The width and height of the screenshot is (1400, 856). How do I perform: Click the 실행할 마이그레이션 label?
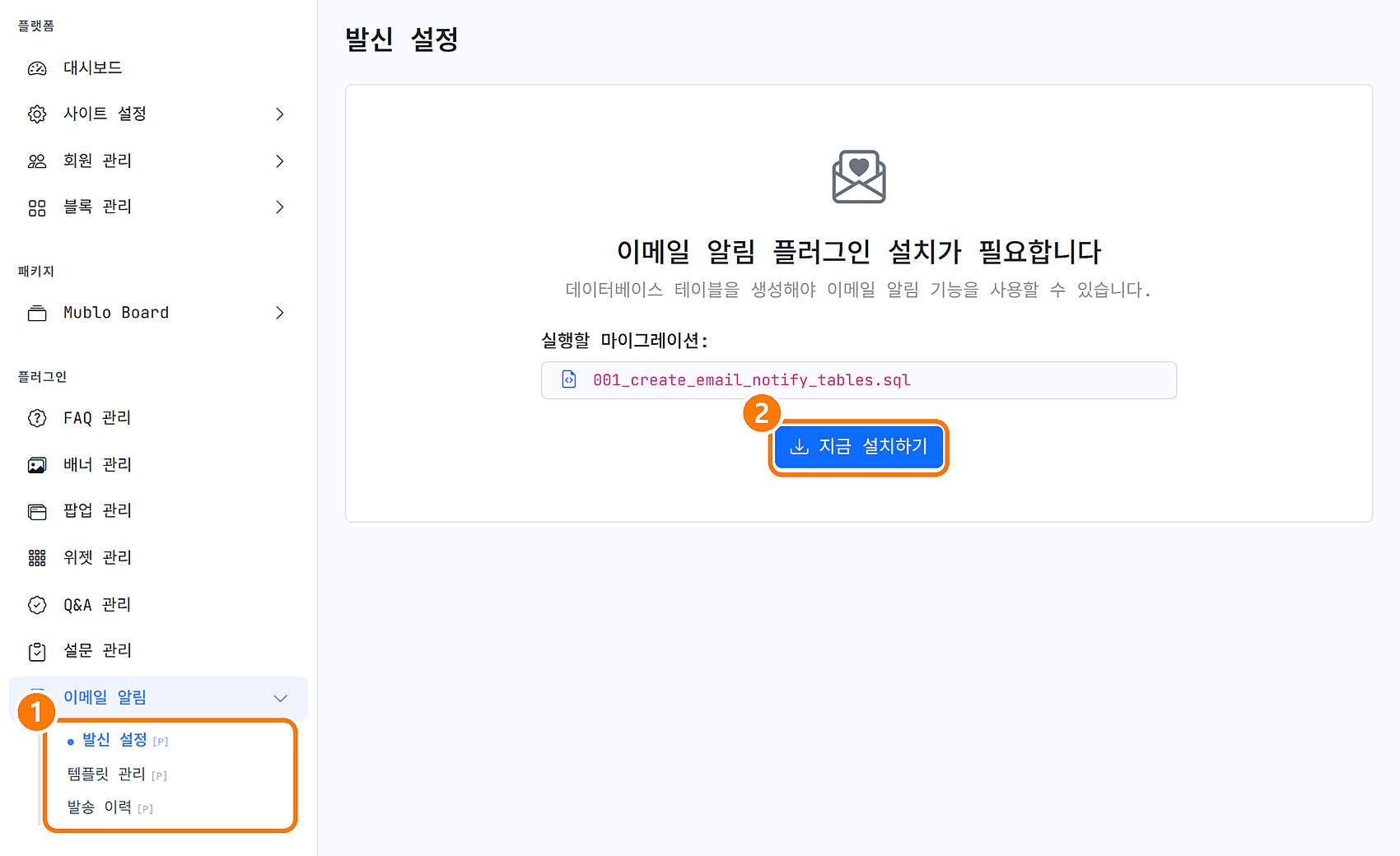coord(624,340)
